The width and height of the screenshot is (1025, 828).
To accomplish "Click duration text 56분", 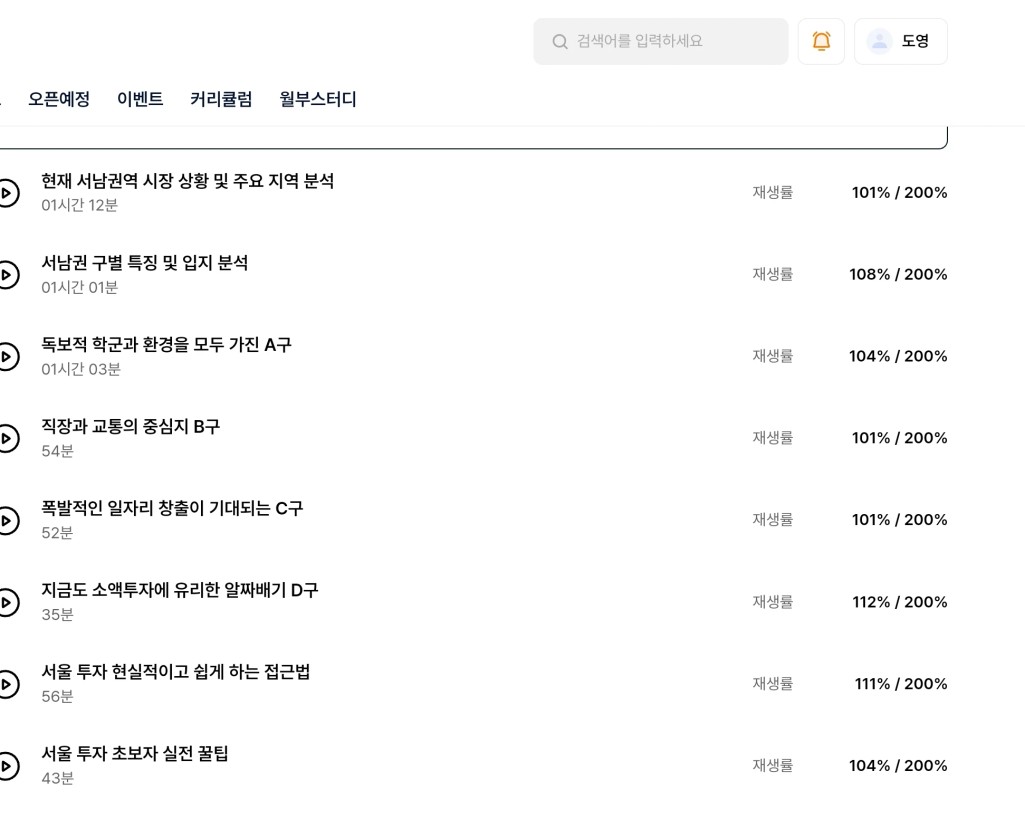I will click(x=58, y=697).
